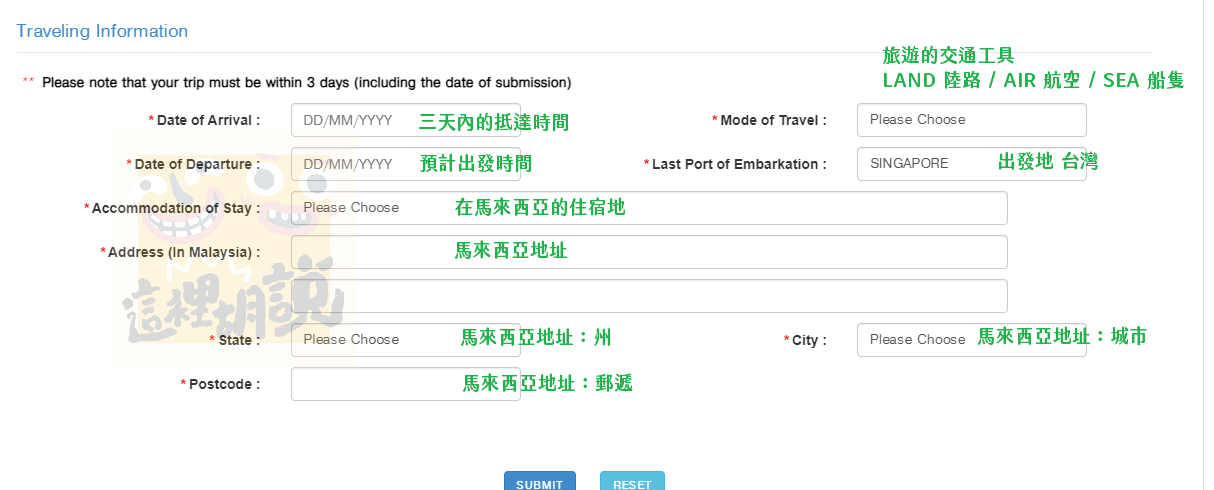
Task: Click the Address (In Malaysia) label
Action: click(184, 252)
